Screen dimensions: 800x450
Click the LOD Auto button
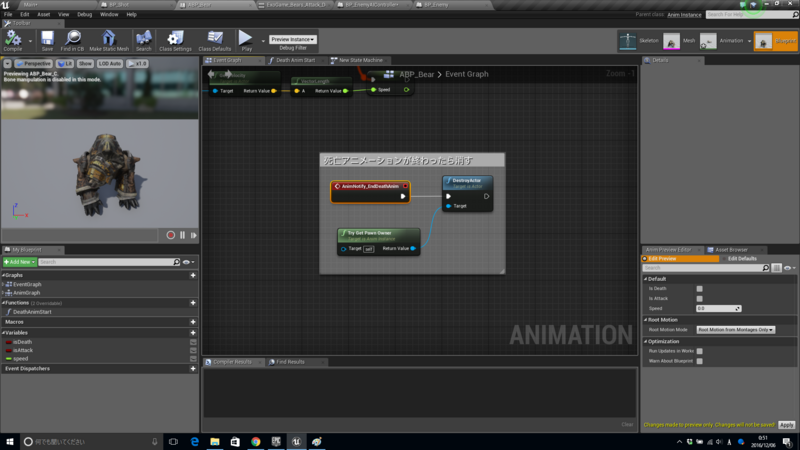tap(110, 64)
